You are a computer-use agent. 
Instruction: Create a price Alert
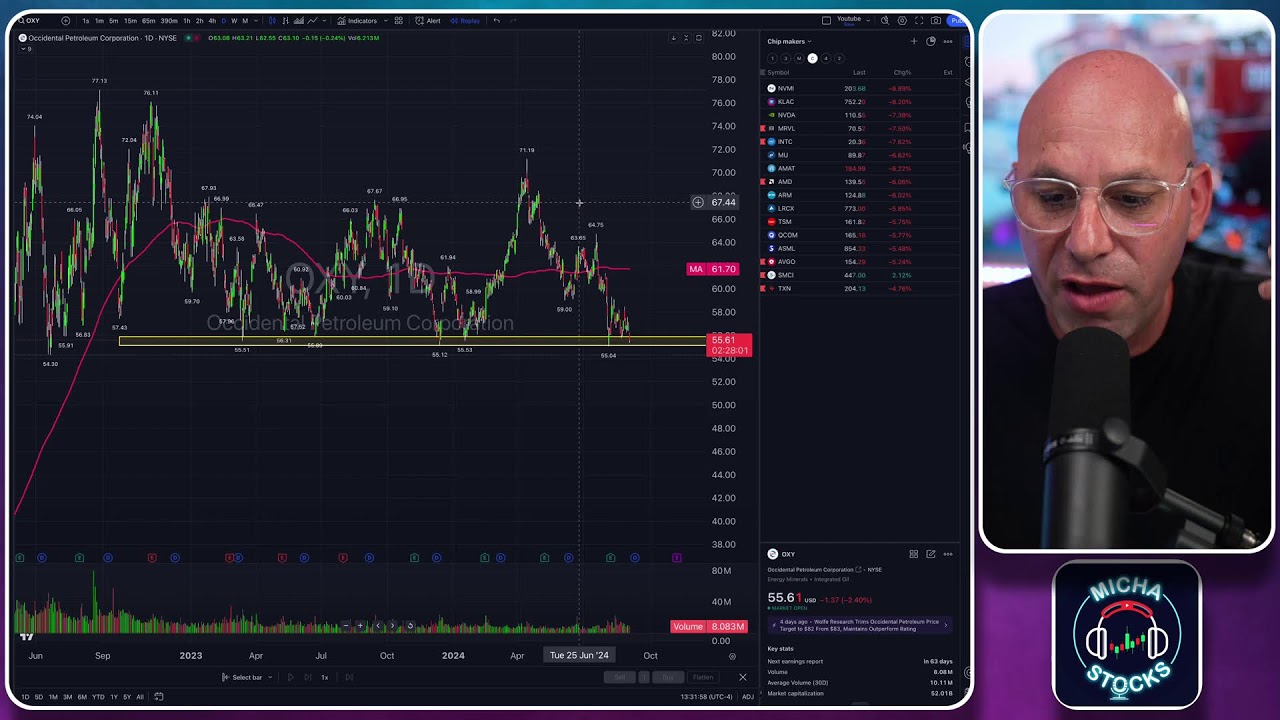click(429, 20)
